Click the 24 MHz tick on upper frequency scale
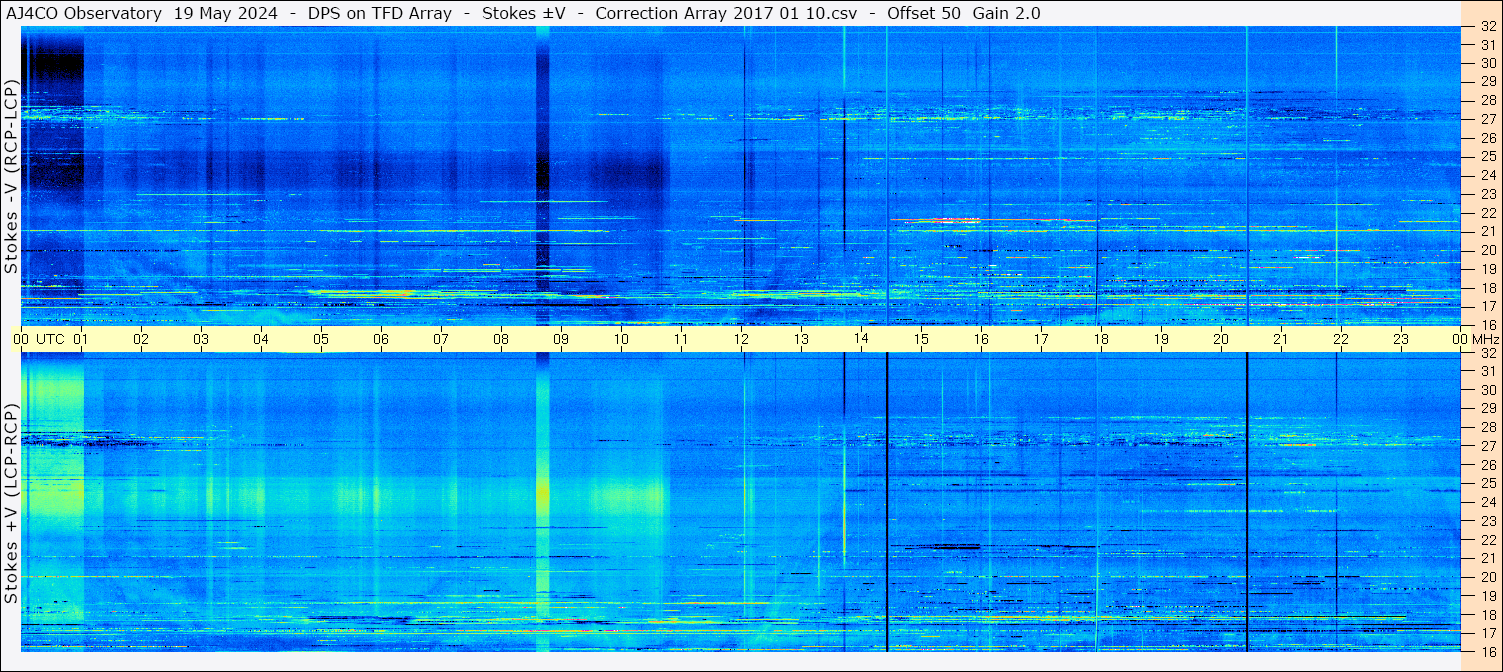 (1487, 175)
